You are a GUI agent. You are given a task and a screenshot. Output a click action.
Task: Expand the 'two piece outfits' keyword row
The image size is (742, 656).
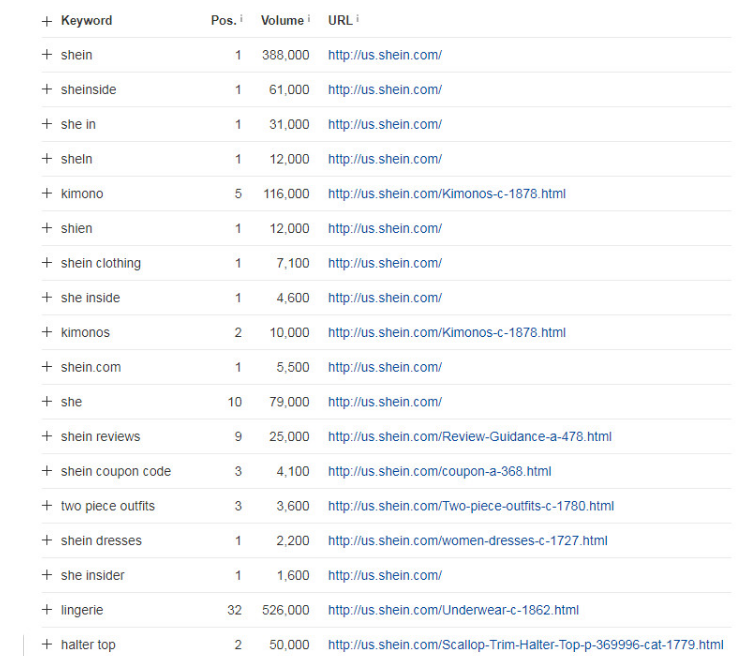pos(46,505)
